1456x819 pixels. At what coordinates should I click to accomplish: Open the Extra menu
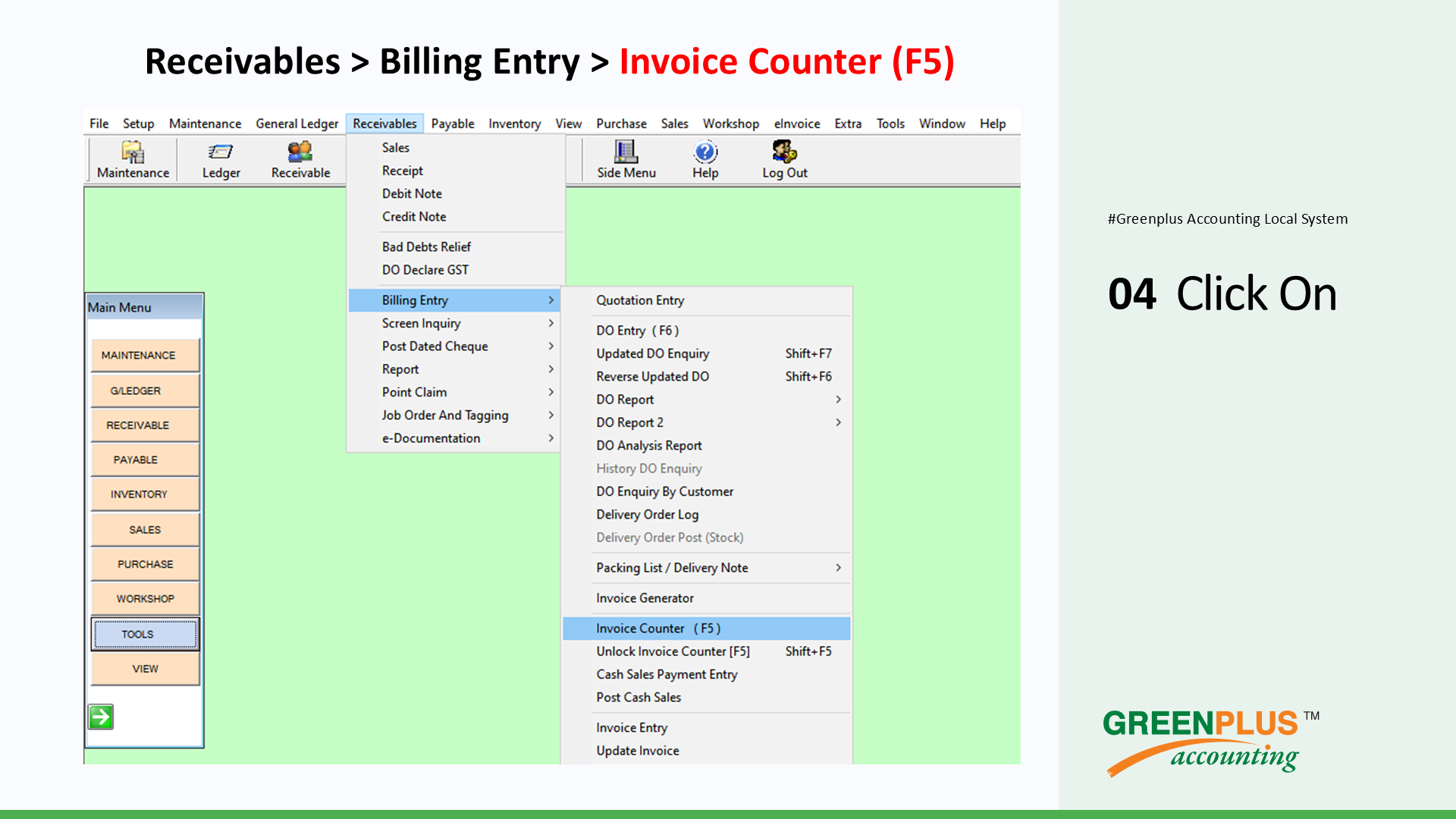click(848, 124)
